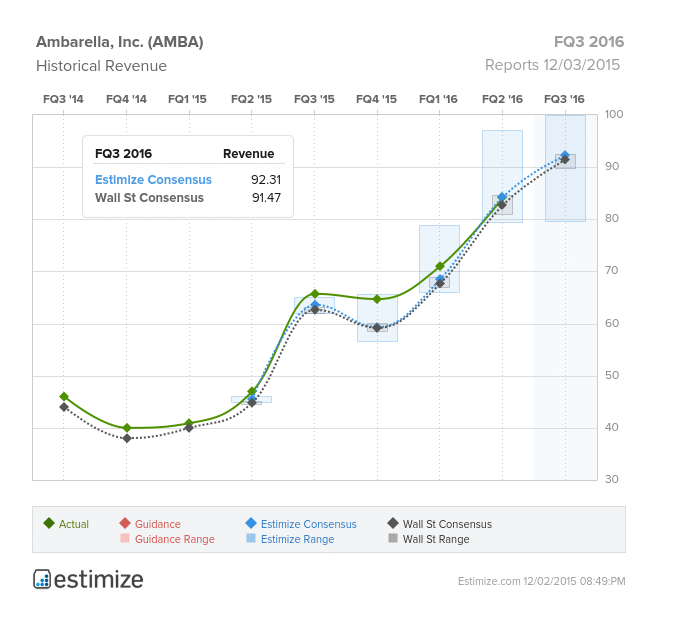Click the tooltip Revenue header
The width and height of the screenshot is (675, 620).
tap(248, 154)
